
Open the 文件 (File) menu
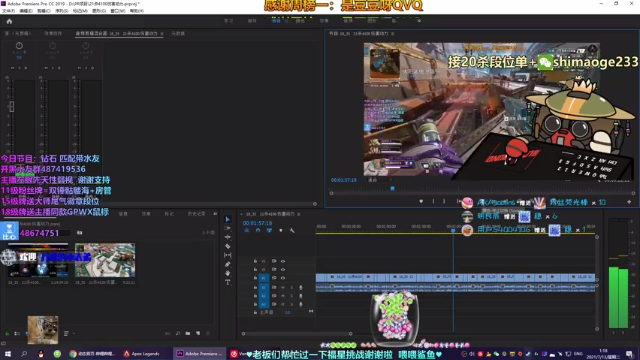click(x=8, y=11)
